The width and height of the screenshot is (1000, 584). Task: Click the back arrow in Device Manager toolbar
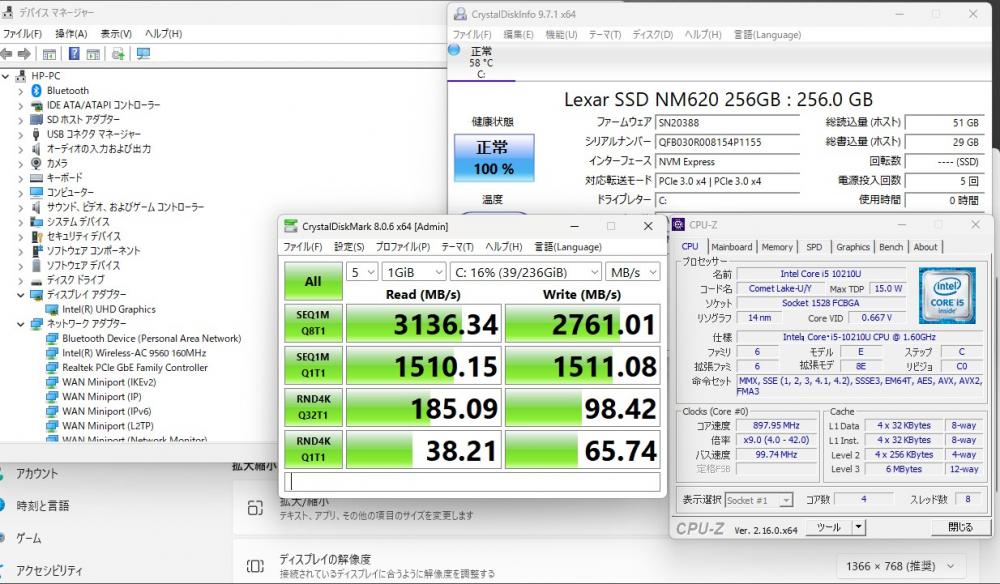pyautogui.click(x=7, y=54)
